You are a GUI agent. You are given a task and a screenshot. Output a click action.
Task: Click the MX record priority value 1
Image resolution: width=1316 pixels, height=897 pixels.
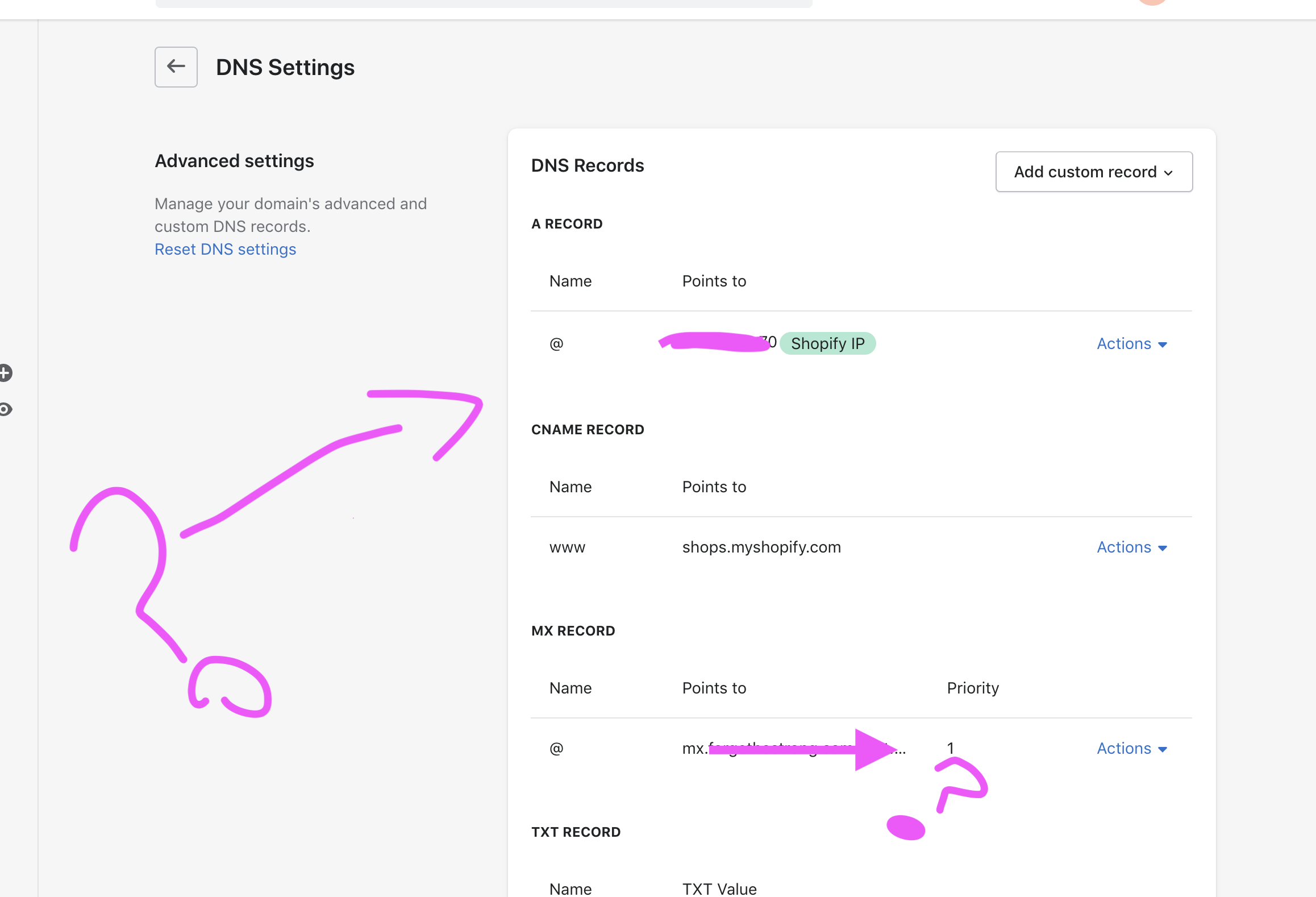coord(950,748)
